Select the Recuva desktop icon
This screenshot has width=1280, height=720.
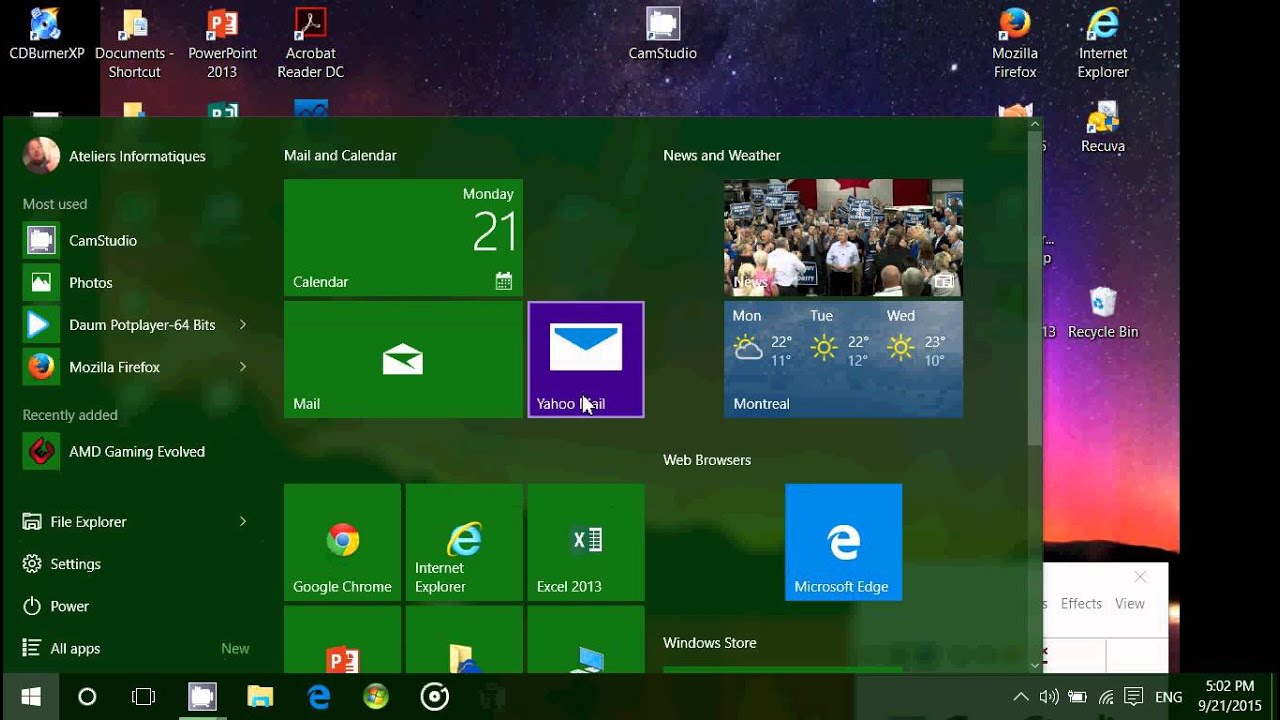(1103, 127)
